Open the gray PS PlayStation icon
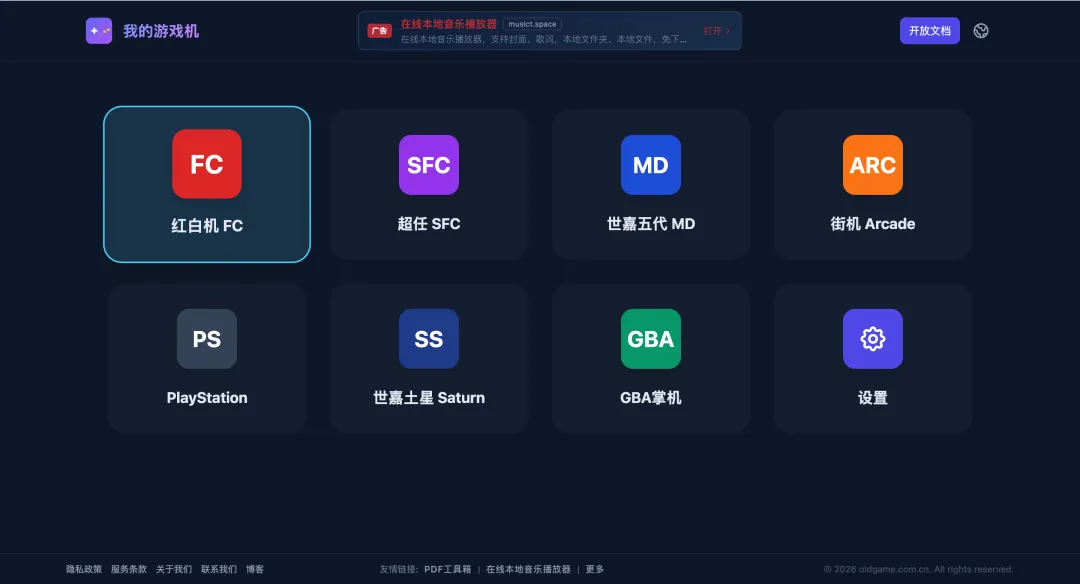1080x584 pixels. [207, 339]
